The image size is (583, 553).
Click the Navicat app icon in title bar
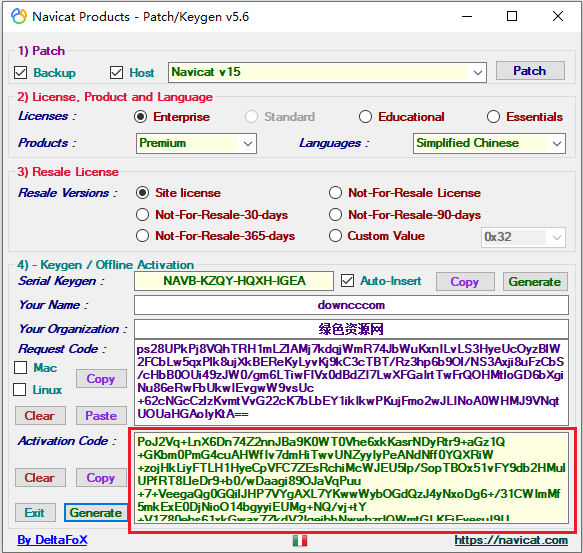click(x=19, y=16)
